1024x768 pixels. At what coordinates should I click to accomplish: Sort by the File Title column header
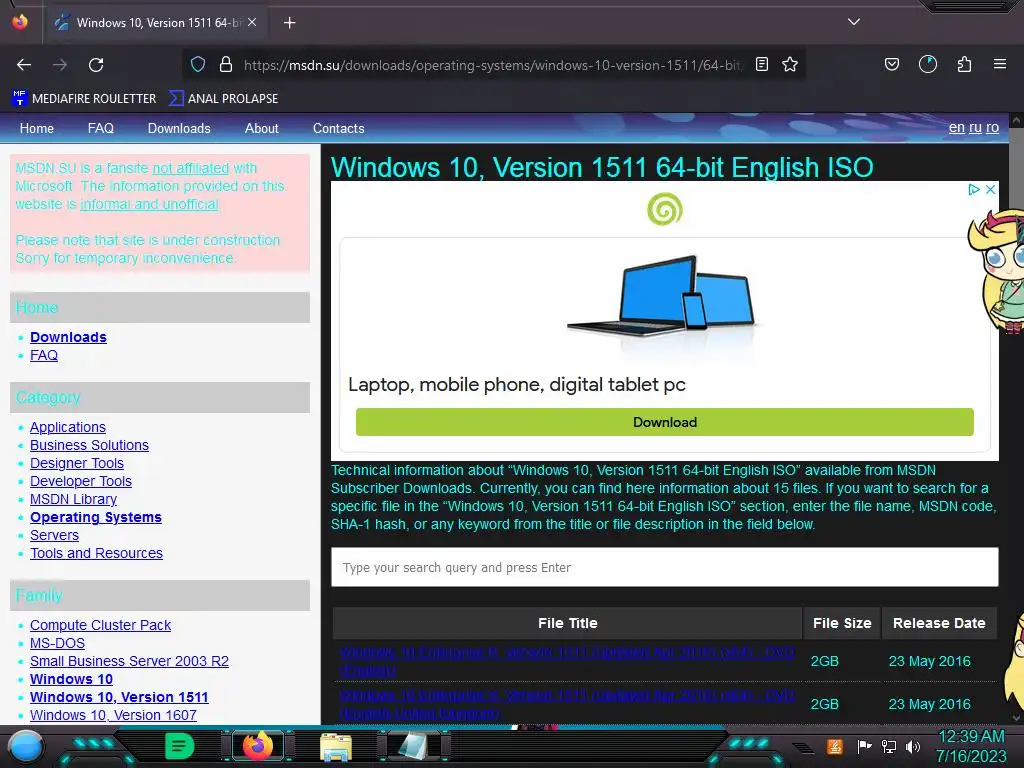point(568,623)
